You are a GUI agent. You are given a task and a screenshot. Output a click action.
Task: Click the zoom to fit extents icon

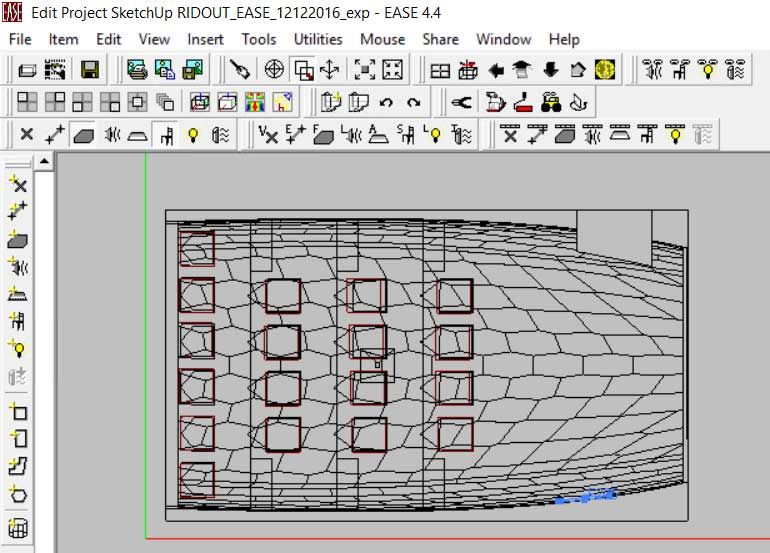(365, 70)
